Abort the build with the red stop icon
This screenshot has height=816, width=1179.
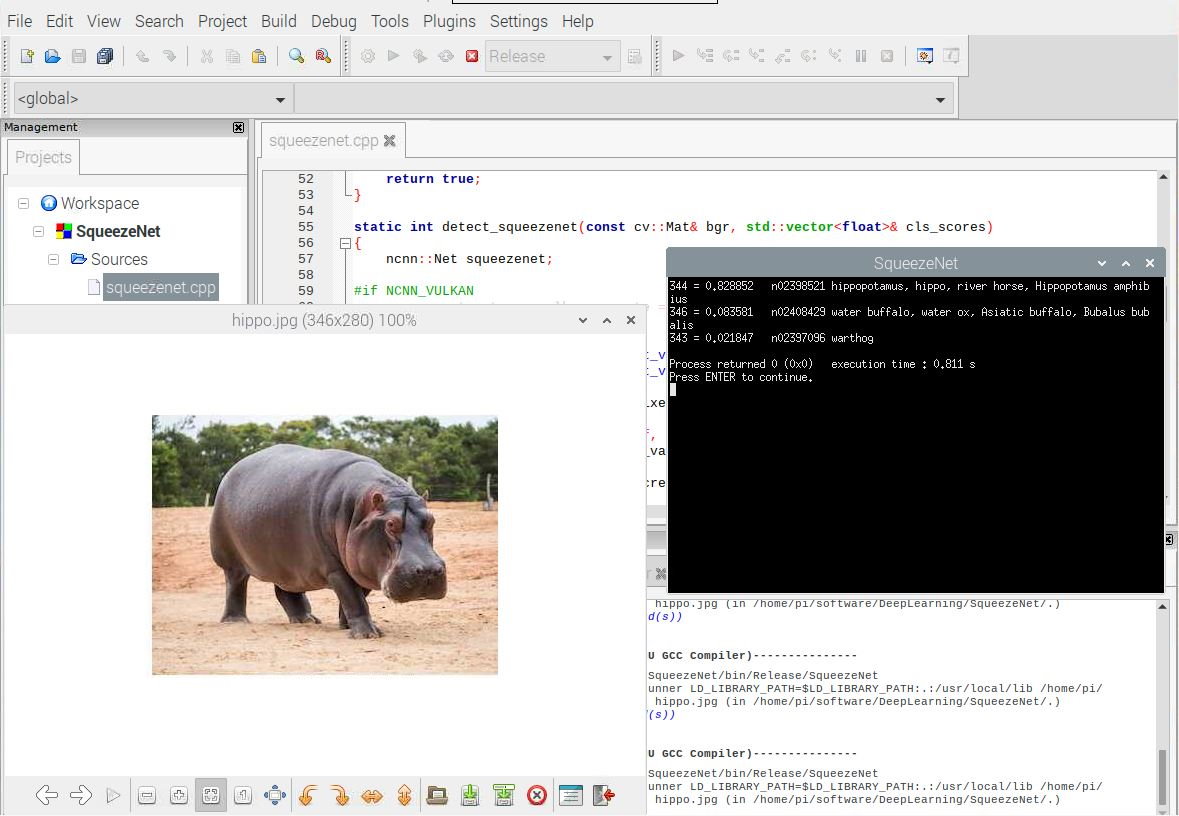coord(472,57)
